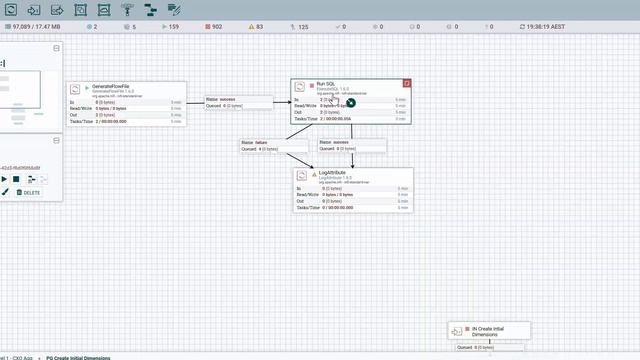Click the disabled components count 125
The height and width of the screenshot is (360, 640).
[x=299, y=27]
